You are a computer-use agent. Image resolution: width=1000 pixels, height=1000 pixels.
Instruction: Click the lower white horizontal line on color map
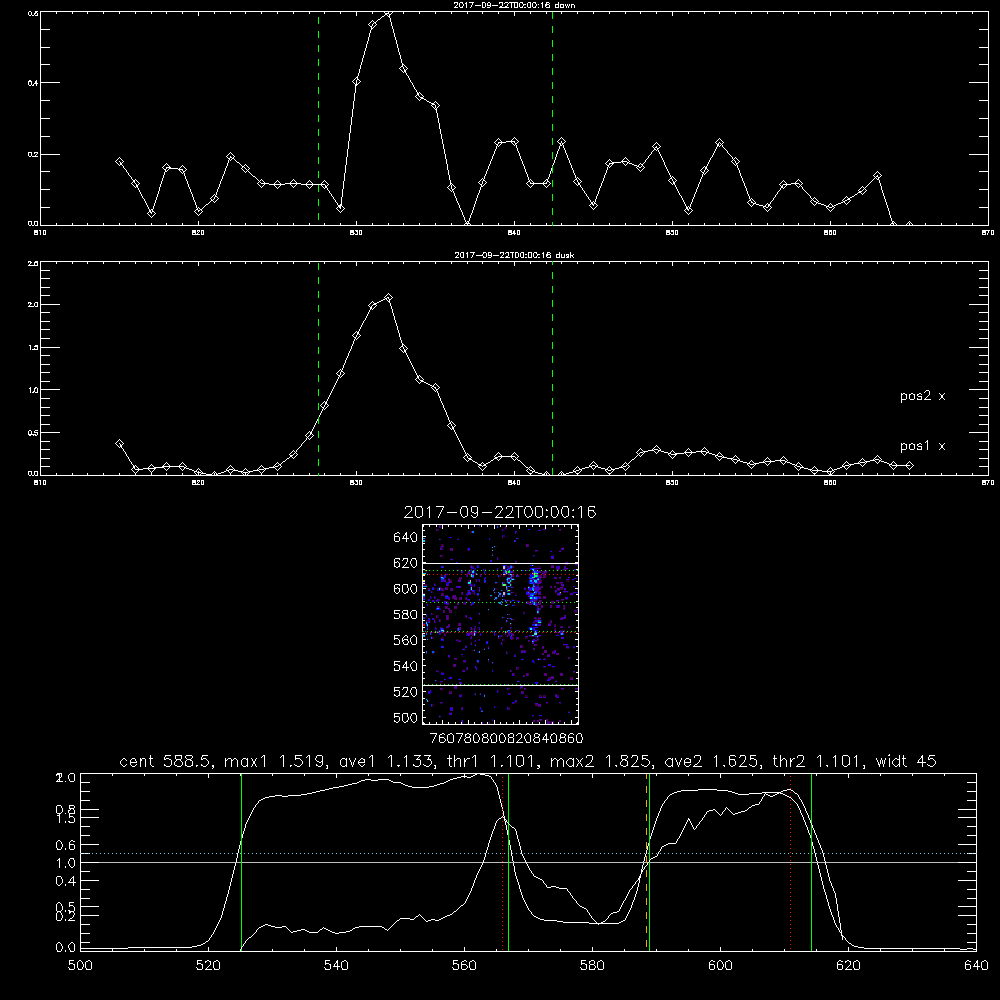(x=500, y=685)
